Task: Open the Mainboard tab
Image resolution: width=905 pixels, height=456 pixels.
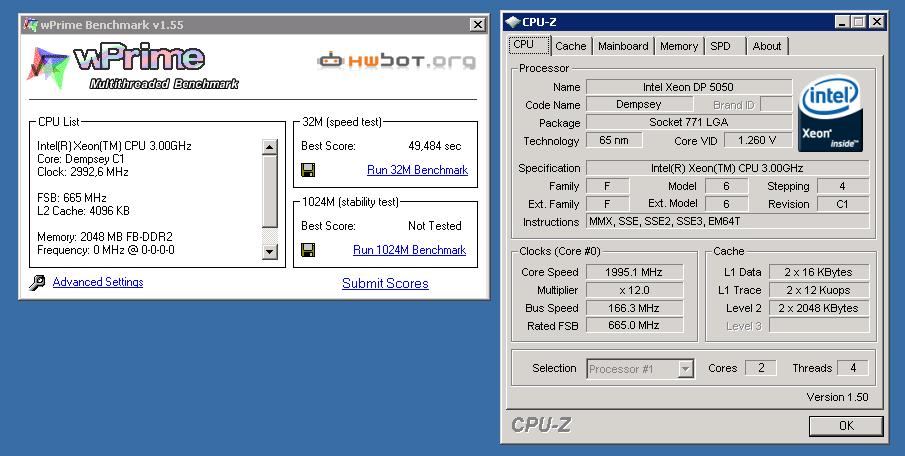Action: point(623,46)
